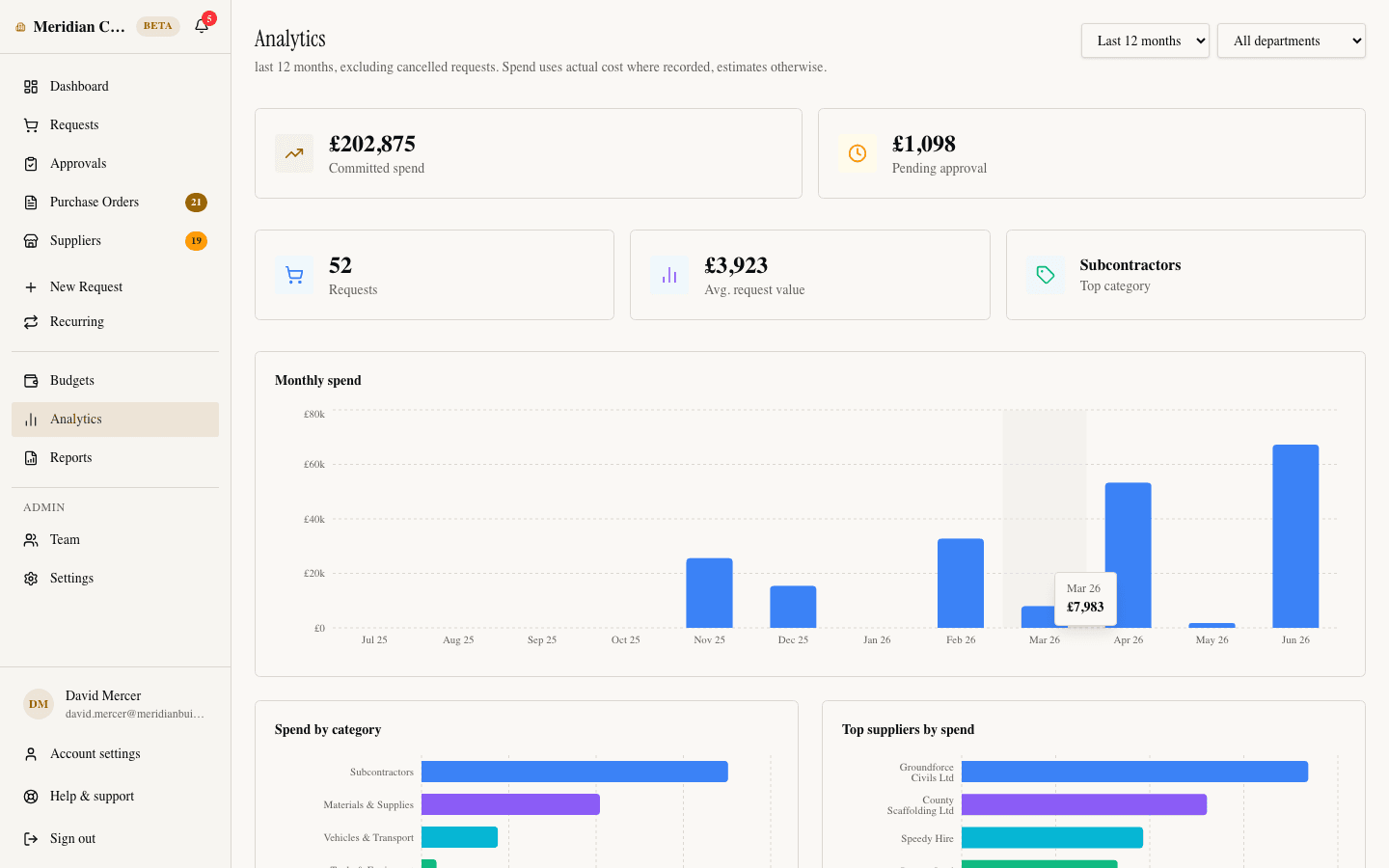Navigate to Approvals
Viewport: 1389px width, 868px height.
pyautogui.click(x=116, y=164)
